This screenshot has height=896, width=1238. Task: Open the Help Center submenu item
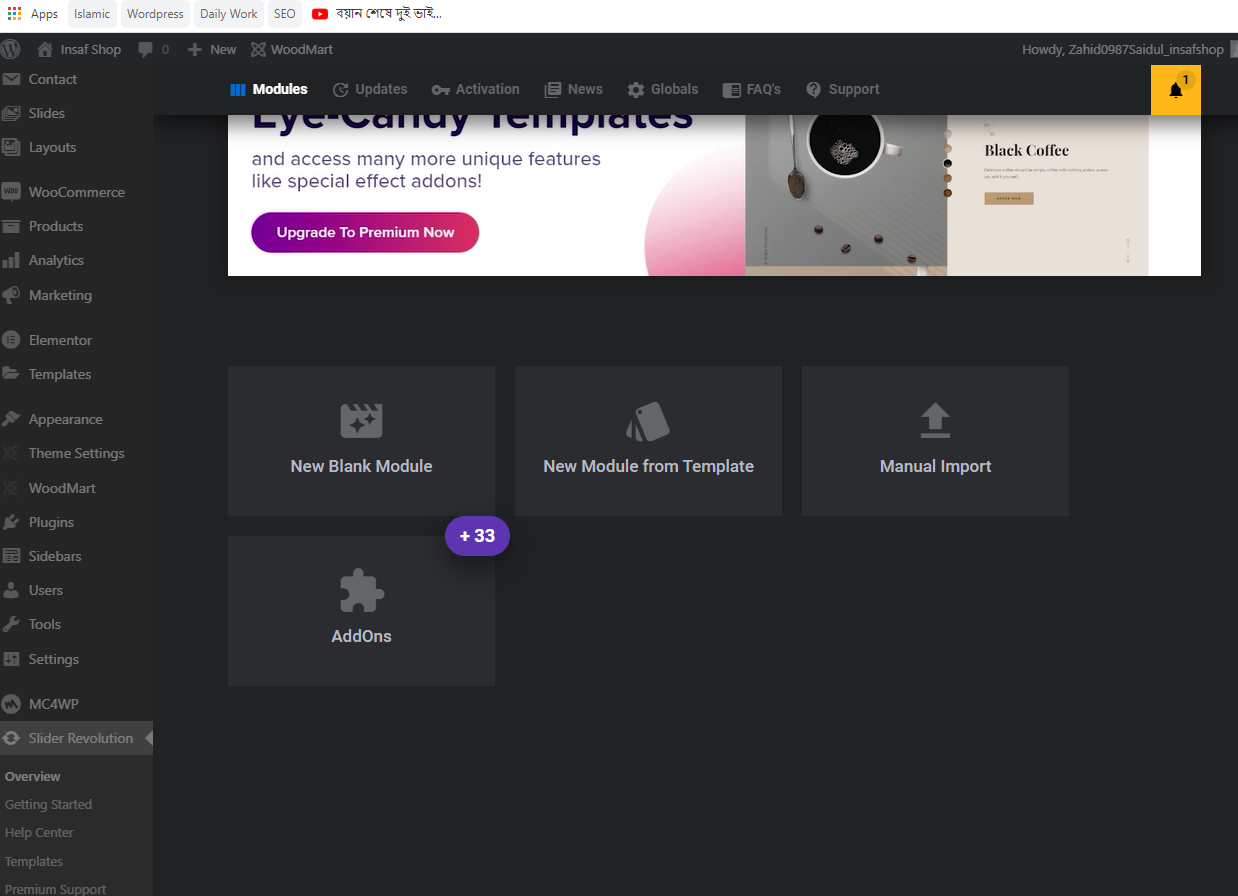click(39, 832)
